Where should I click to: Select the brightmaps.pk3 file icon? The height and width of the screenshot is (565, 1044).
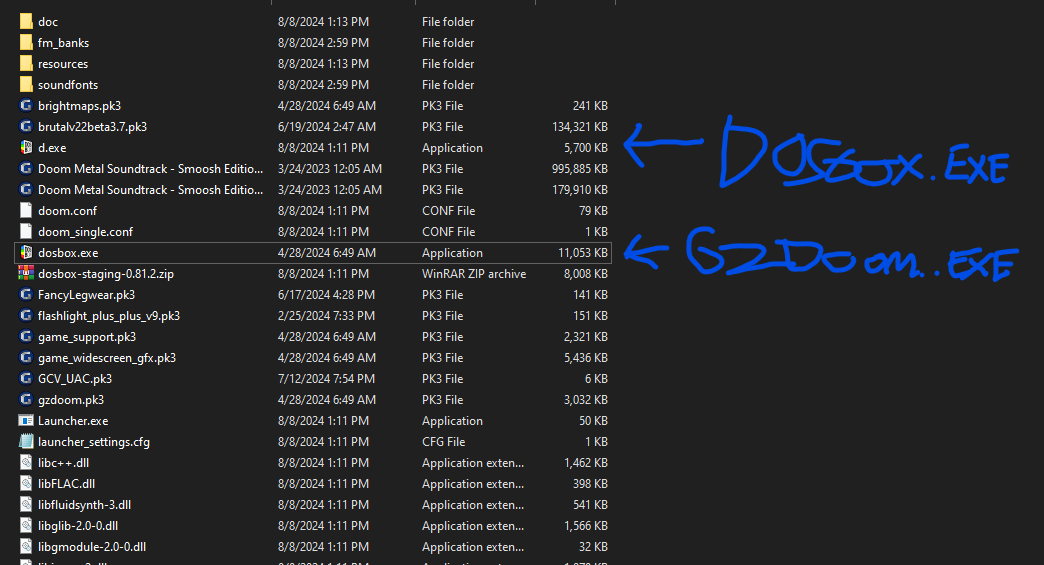(26, 106)
